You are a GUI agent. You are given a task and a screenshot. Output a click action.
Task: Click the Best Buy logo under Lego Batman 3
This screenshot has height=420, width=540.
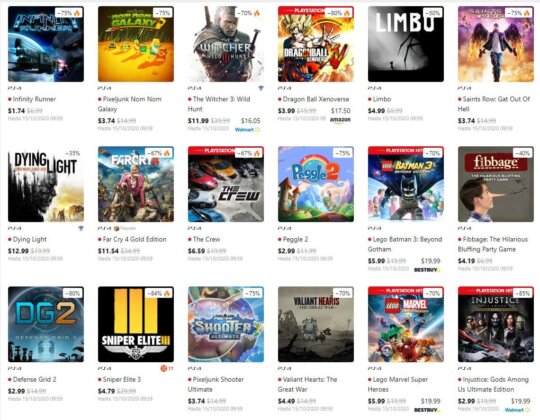click(x=427, y=270)
